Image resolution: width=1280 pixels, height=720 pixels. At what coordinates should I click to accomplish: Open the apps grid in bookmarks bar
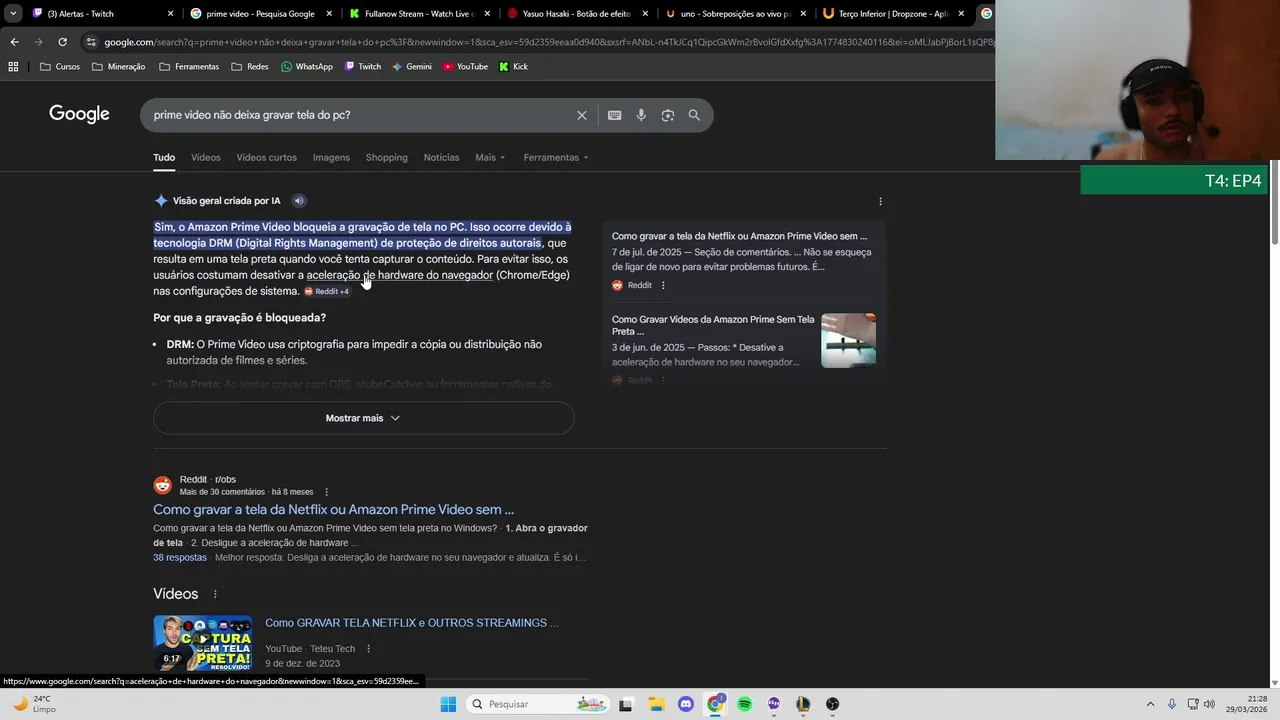click(13, 66)
